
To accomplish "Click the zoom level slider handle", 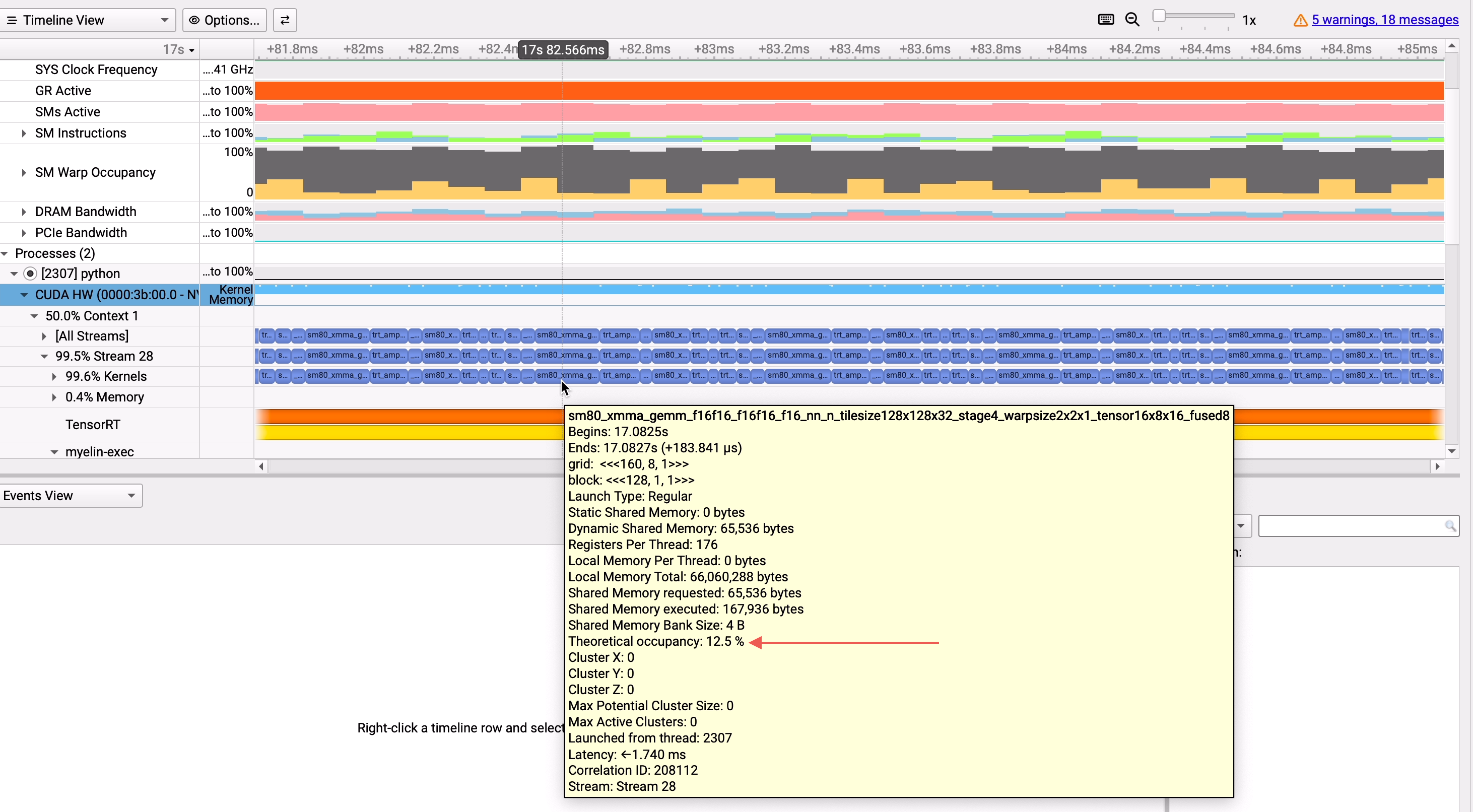I will pos(1159,16).
